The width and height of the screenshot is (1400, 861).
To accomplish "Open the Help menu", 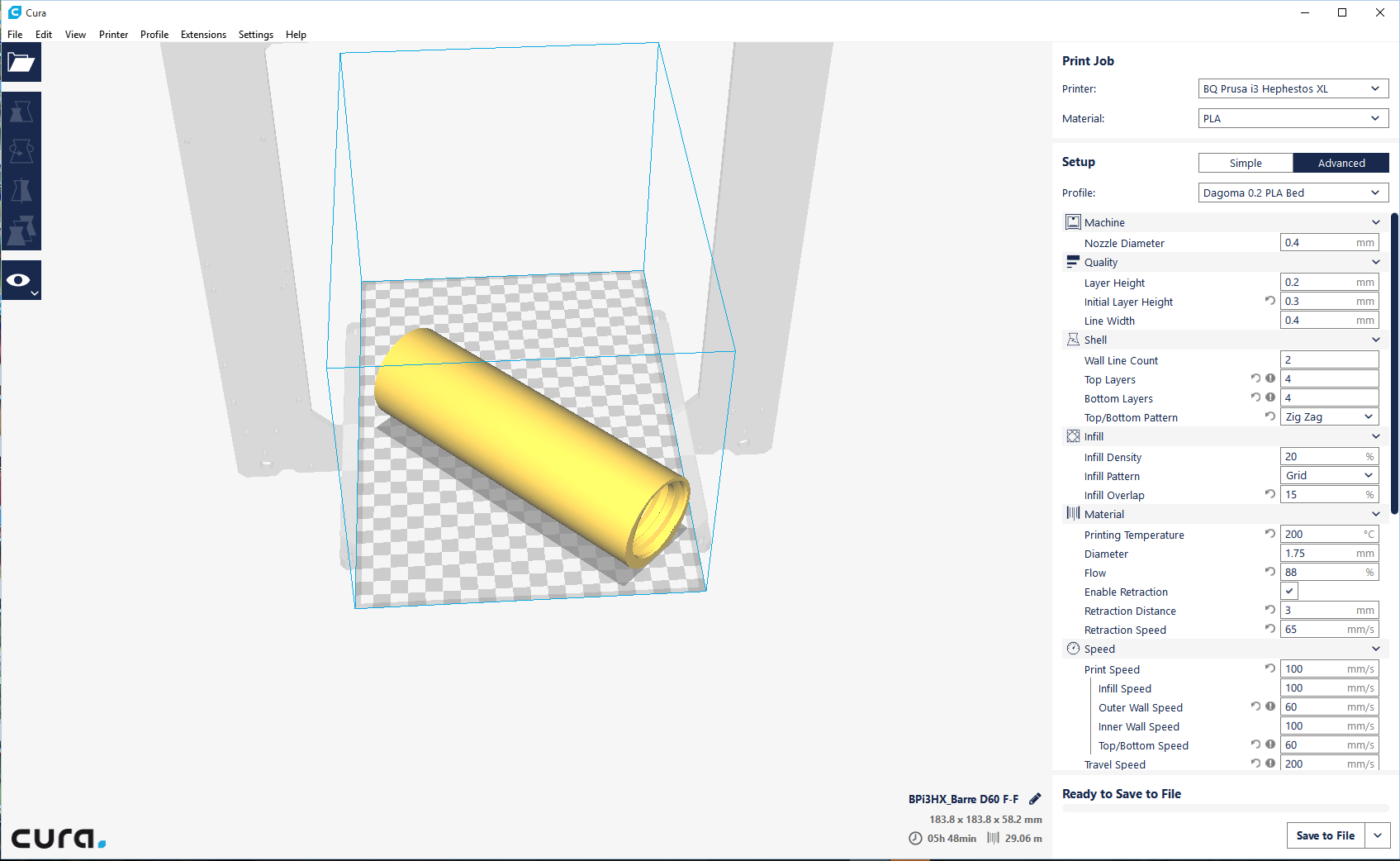I will tap(296, 35).
